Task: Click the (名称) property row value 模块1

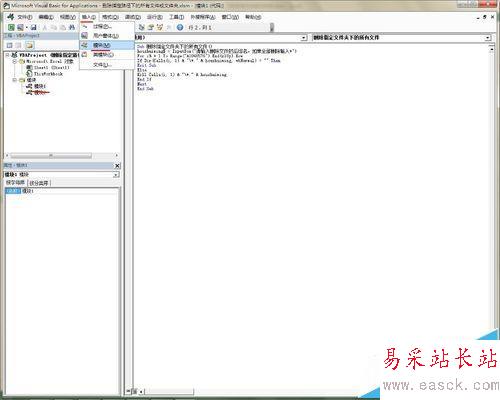Action: [70, 191]
